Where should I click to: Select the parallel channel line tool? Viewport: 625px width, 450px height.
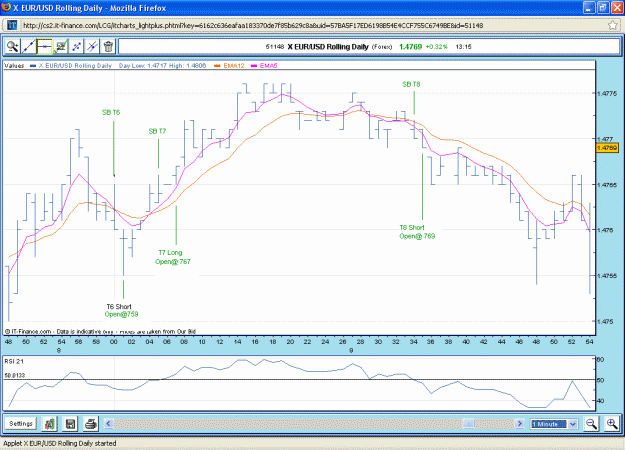click(x=92, y=47)
